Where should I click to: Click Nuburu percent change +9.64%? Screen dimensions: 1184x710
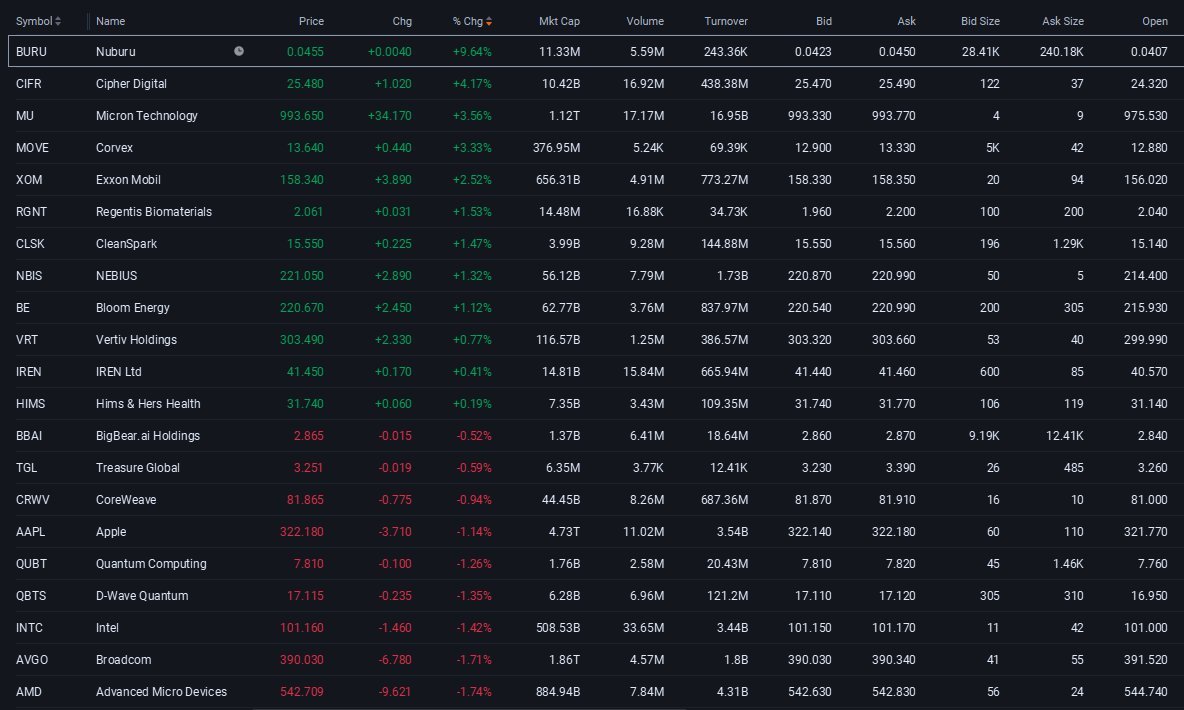[472, 51]
